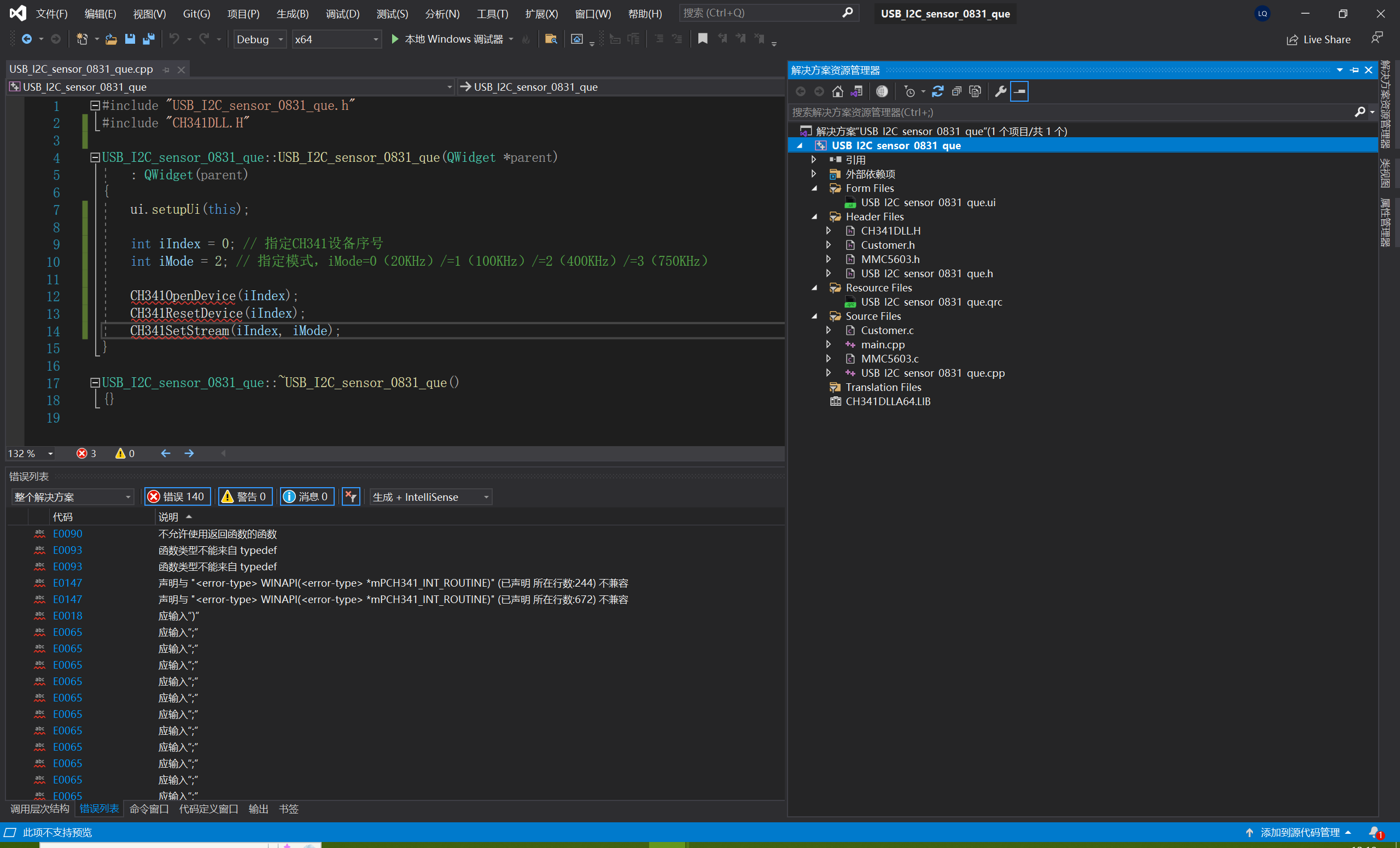Click Solution Explorer Home icon
This screenshot has width=1400, height=848.
837,91
